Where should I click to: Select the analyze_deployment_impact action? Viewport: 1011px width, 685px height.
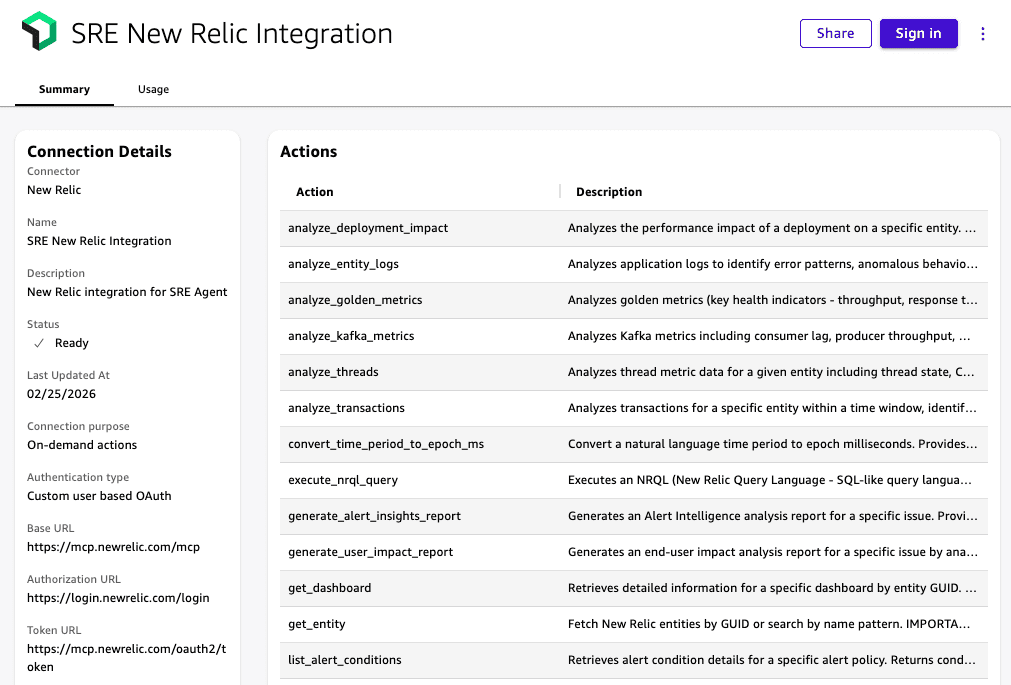(x=368, y=228)
